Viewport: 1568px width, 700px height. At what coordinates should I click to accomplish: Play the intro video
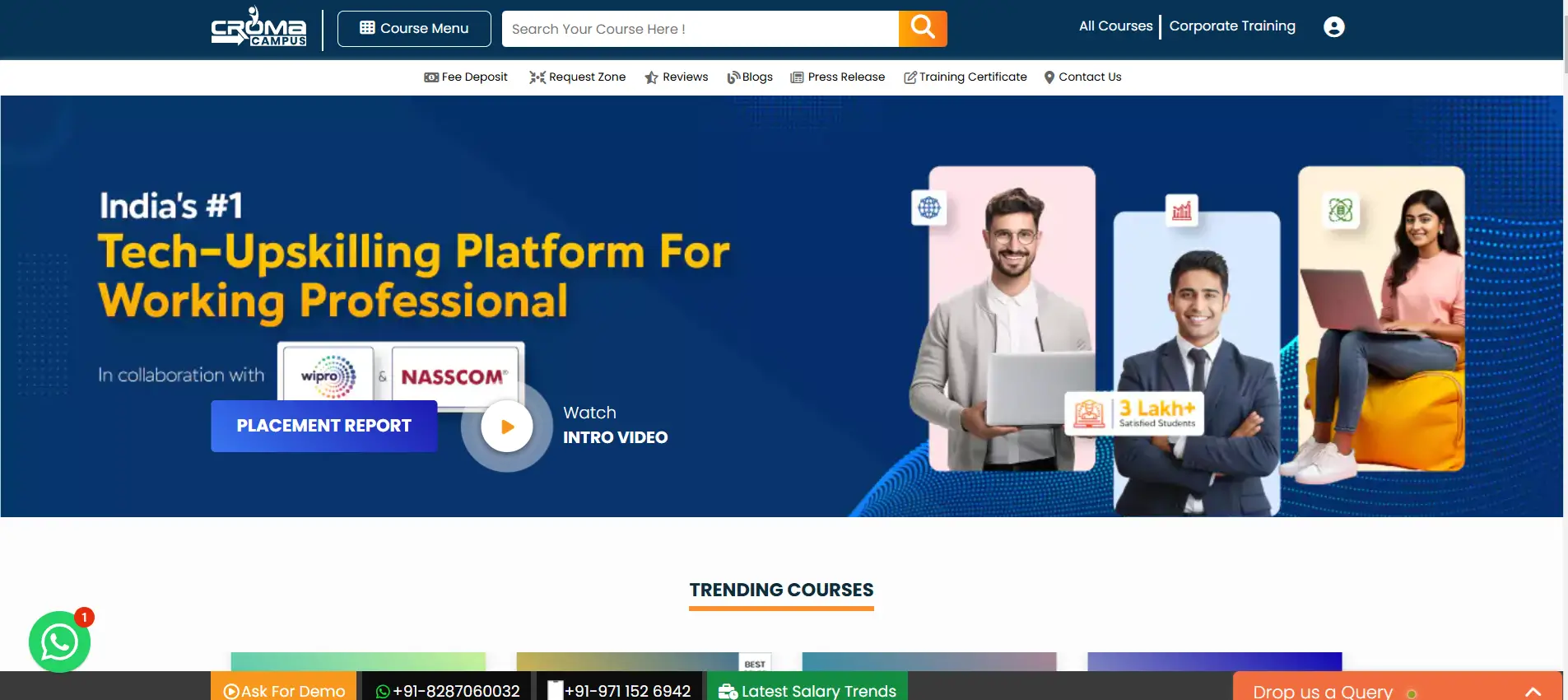(x=506, y=427)
